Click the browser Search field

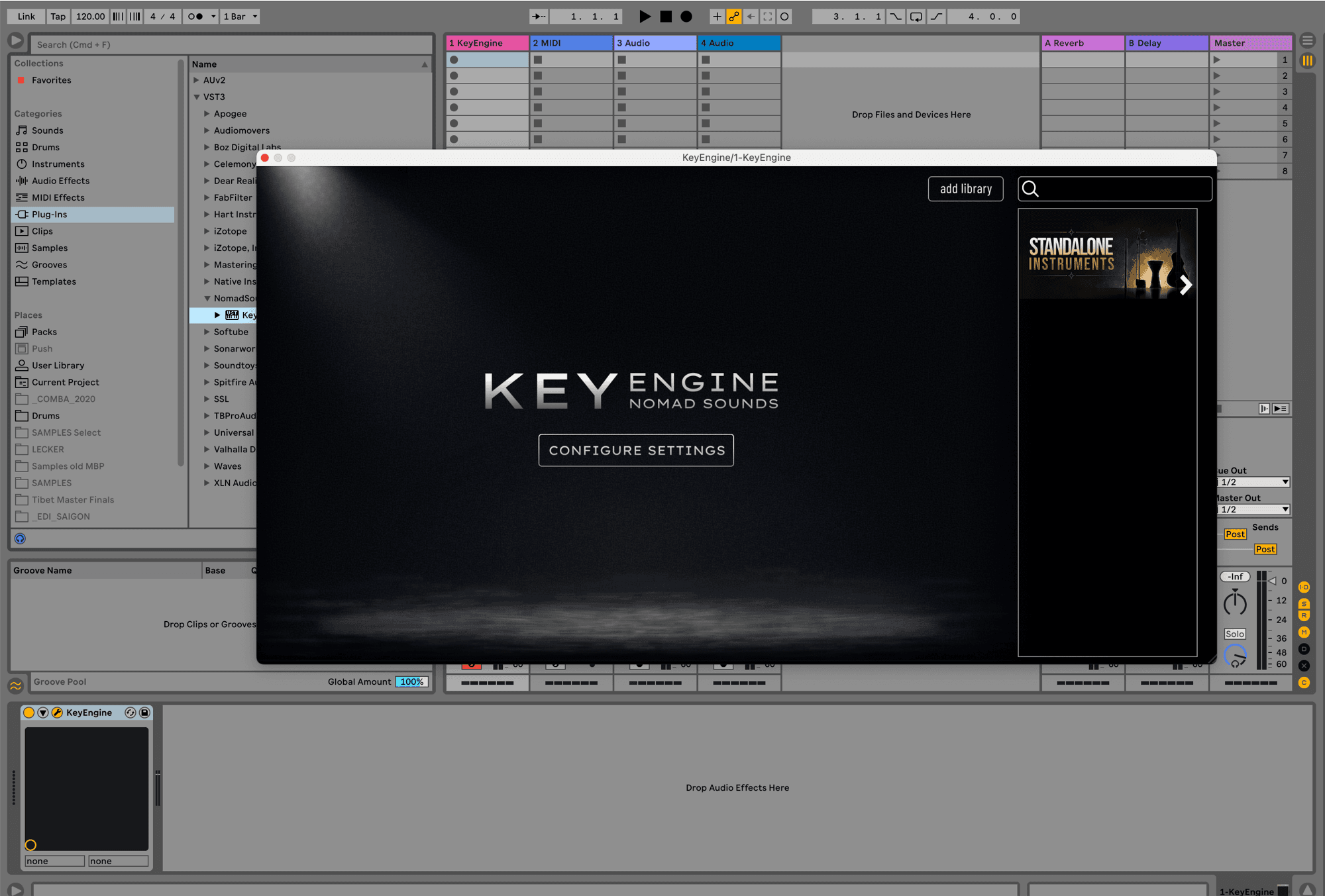point(231,44)
